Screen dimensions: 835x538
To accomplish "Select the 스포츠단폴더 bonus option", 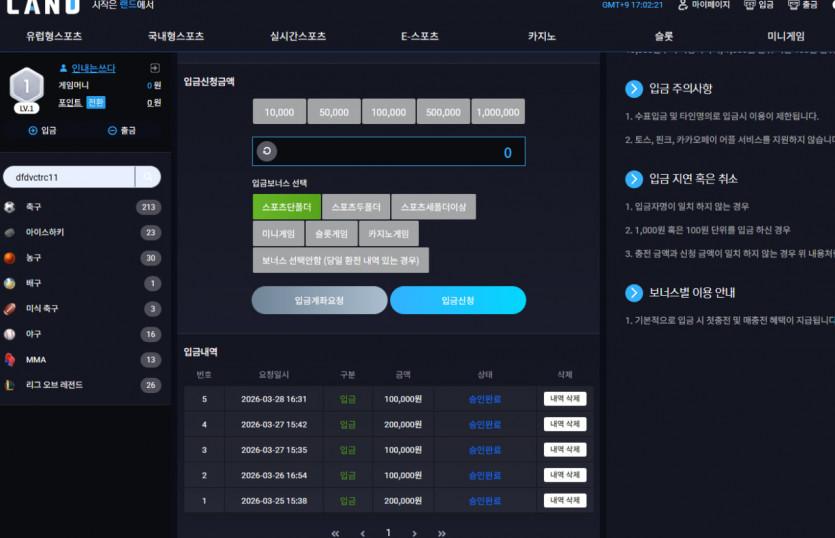I will coord(286,207).
